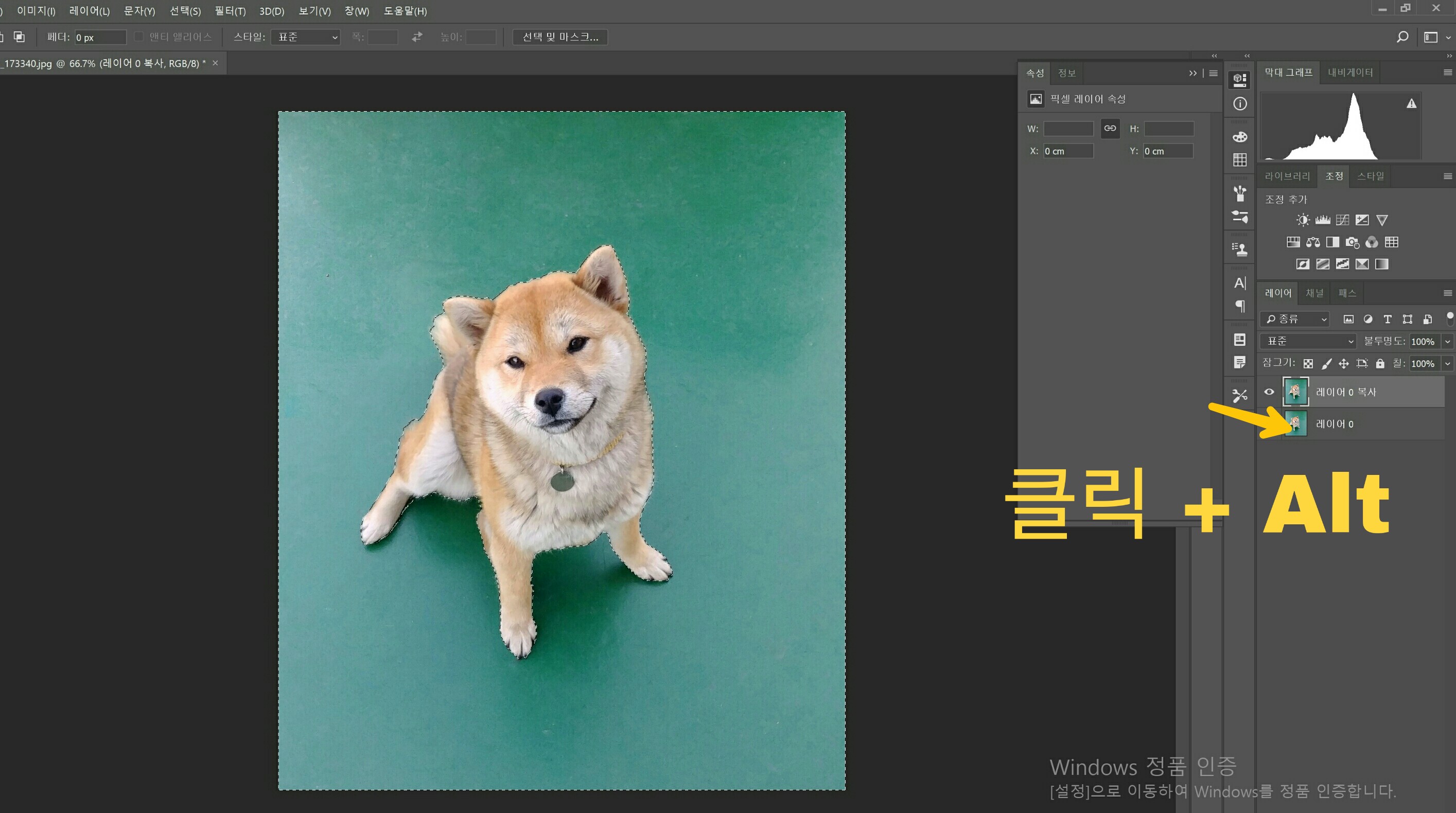The height and width of the screenshot is (813, 1456).
Task: Add a Levels adjustment
Action: click(x=1323, y=220)
